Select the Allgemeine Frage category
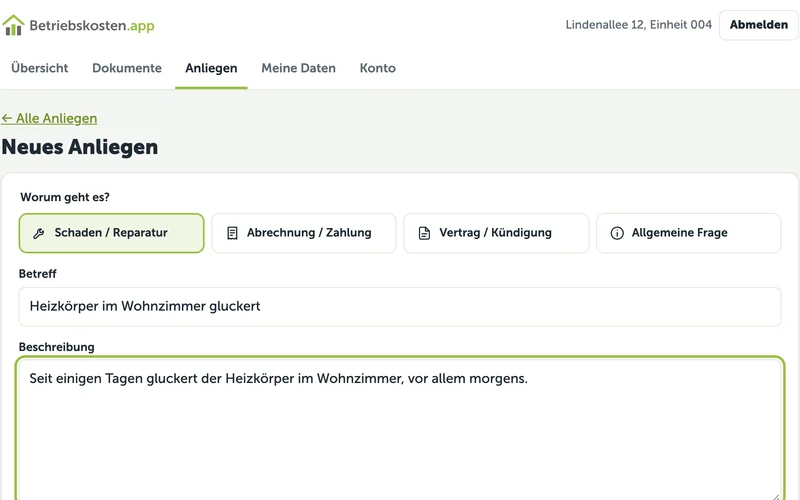 click(689, 233)
